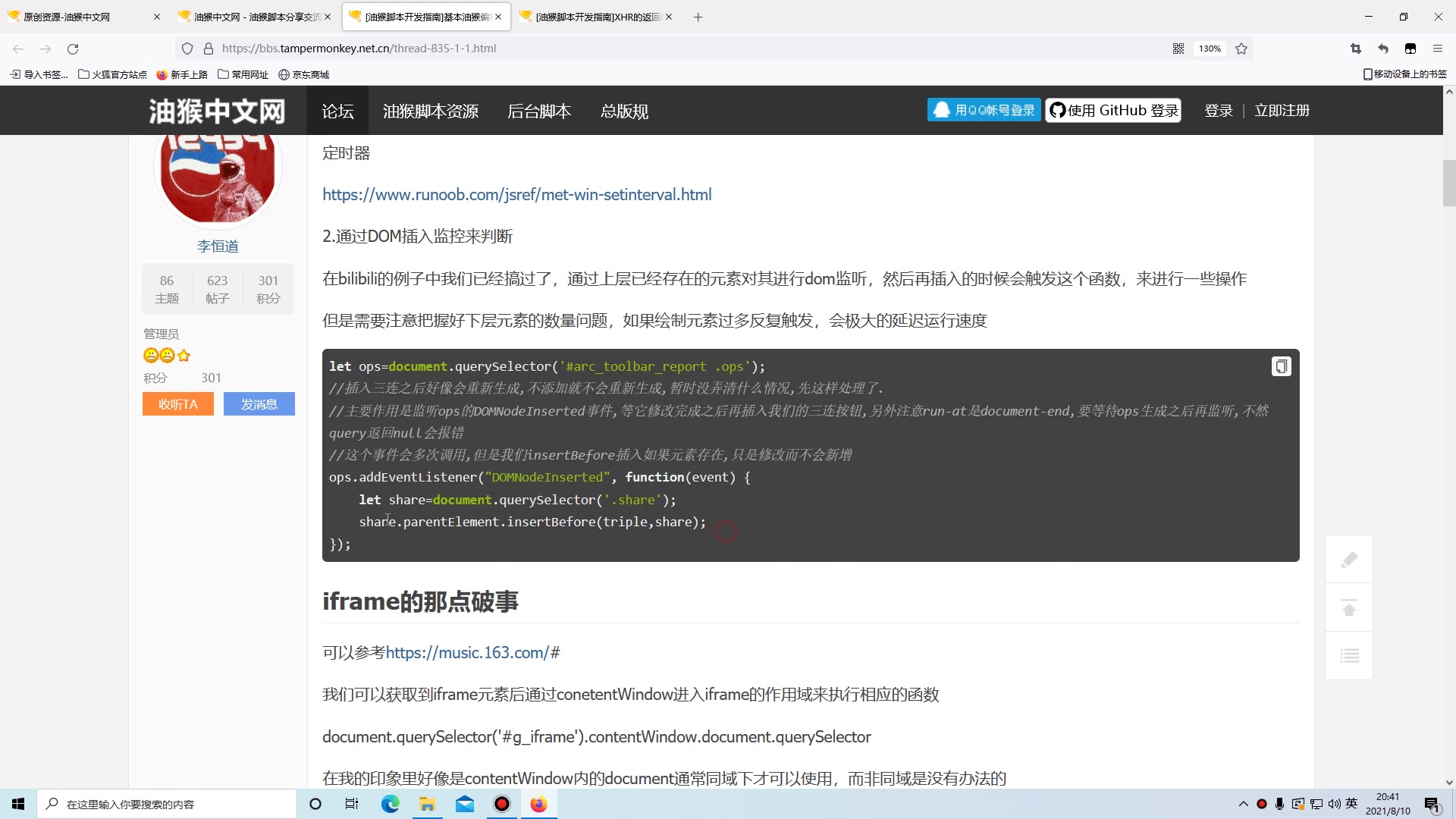1456x819 pixels.
Task: Close the XHR的返回 tab
Action: point(669,17)
